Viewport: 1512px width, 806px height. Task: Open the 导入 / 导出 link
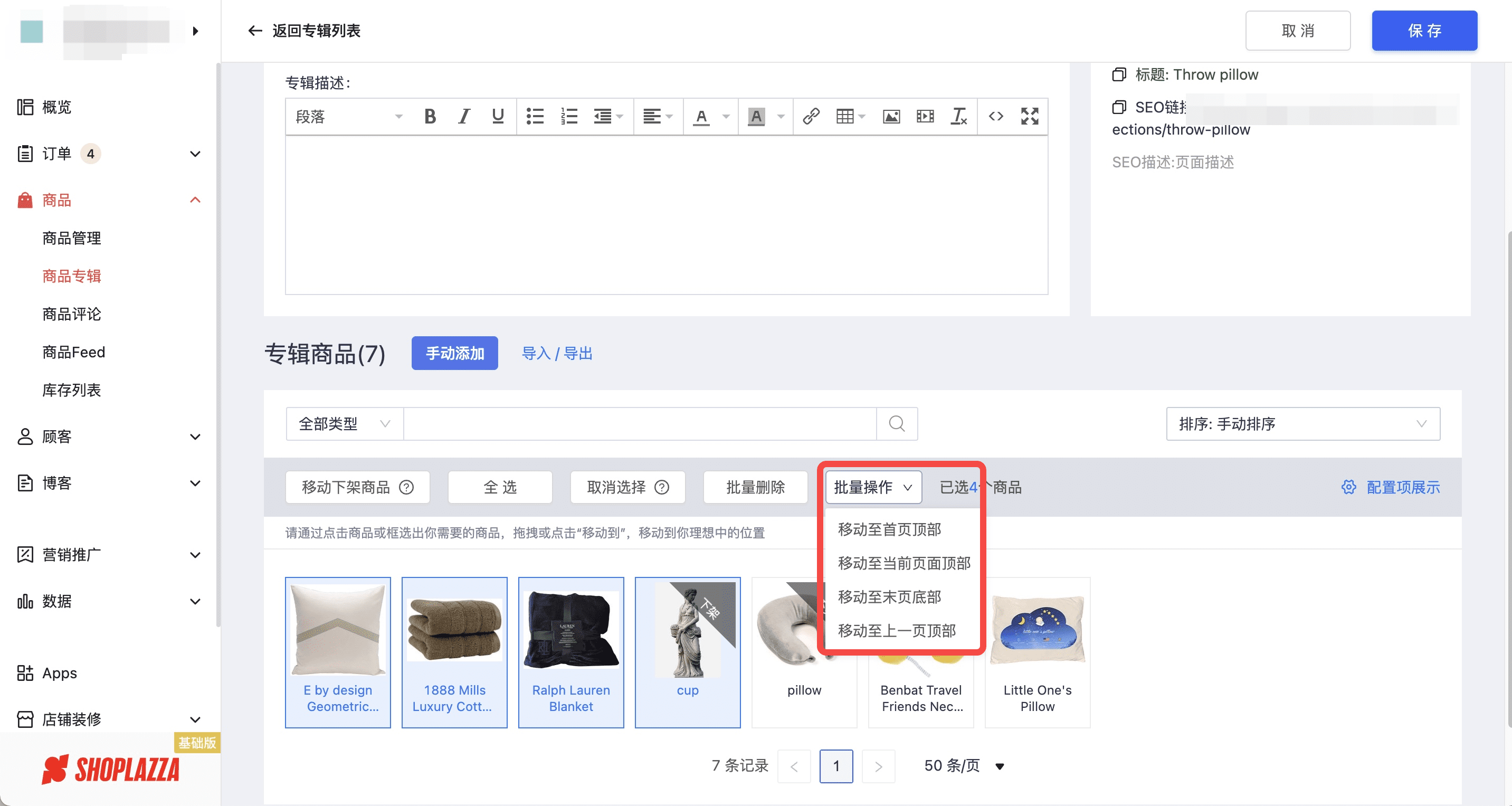pos(556,354)
